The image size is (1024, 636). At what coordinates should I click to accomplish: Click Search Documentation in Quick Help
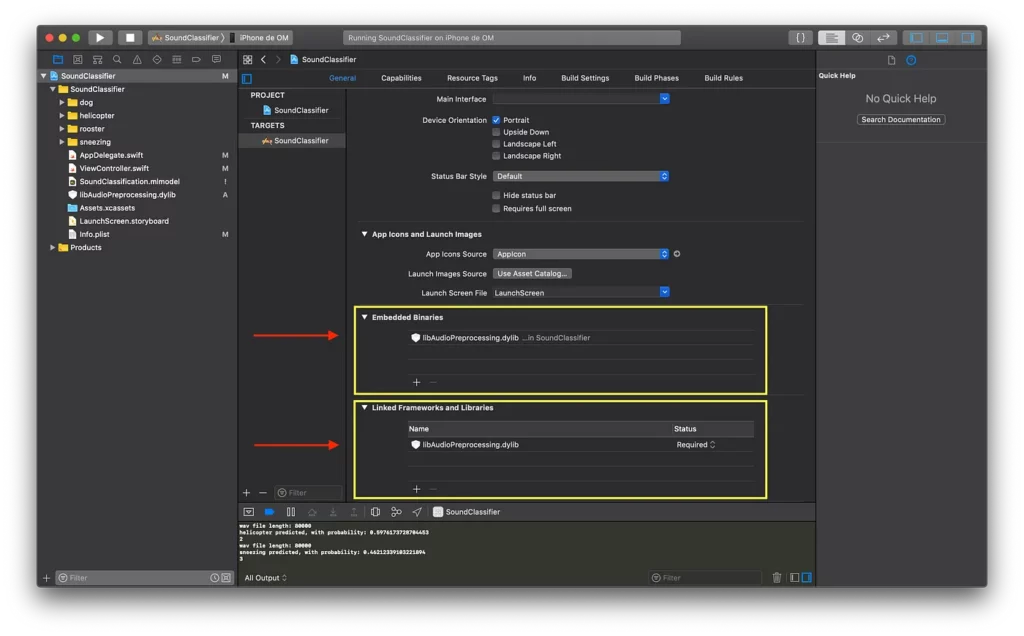(x=901, y=119)
